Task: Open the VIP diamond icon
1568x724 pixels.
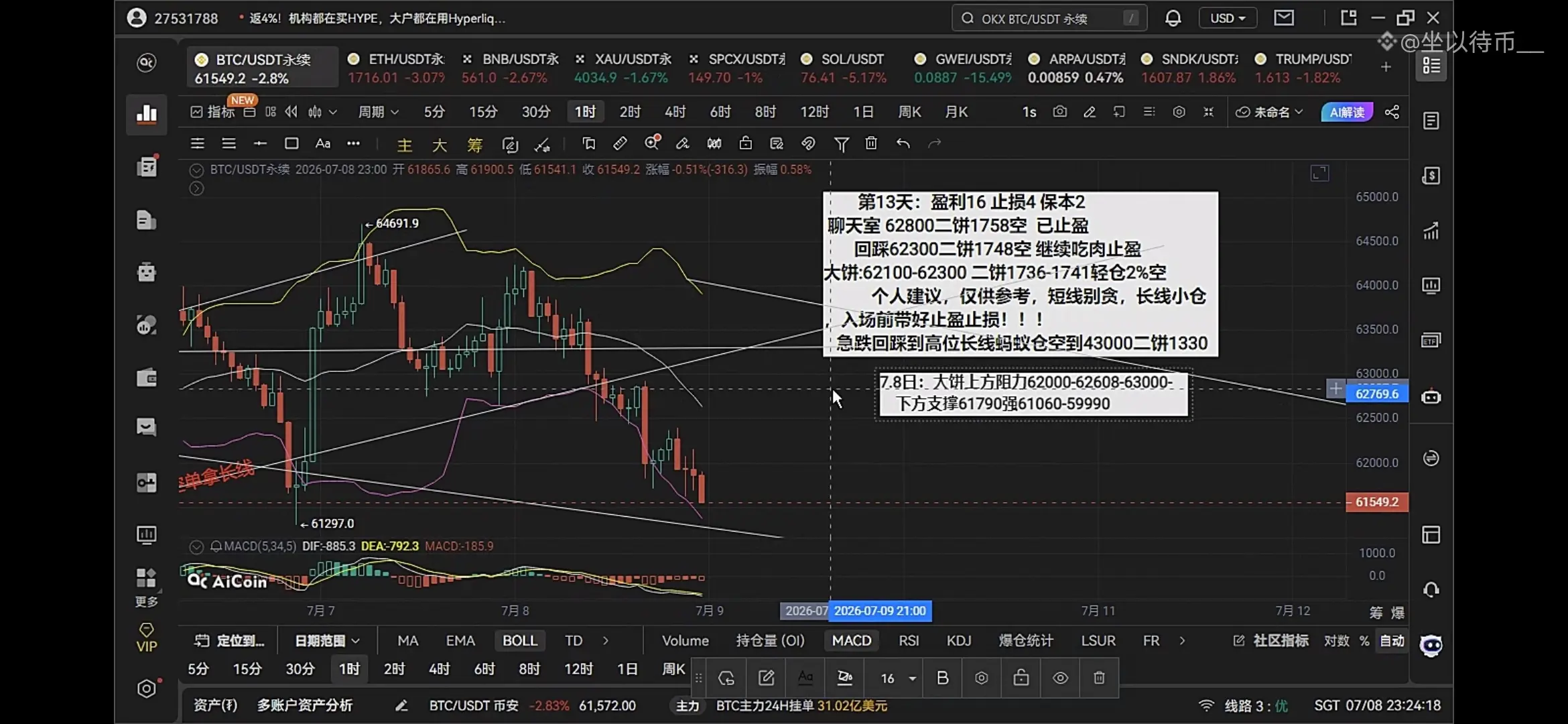Action: [146, 638]
